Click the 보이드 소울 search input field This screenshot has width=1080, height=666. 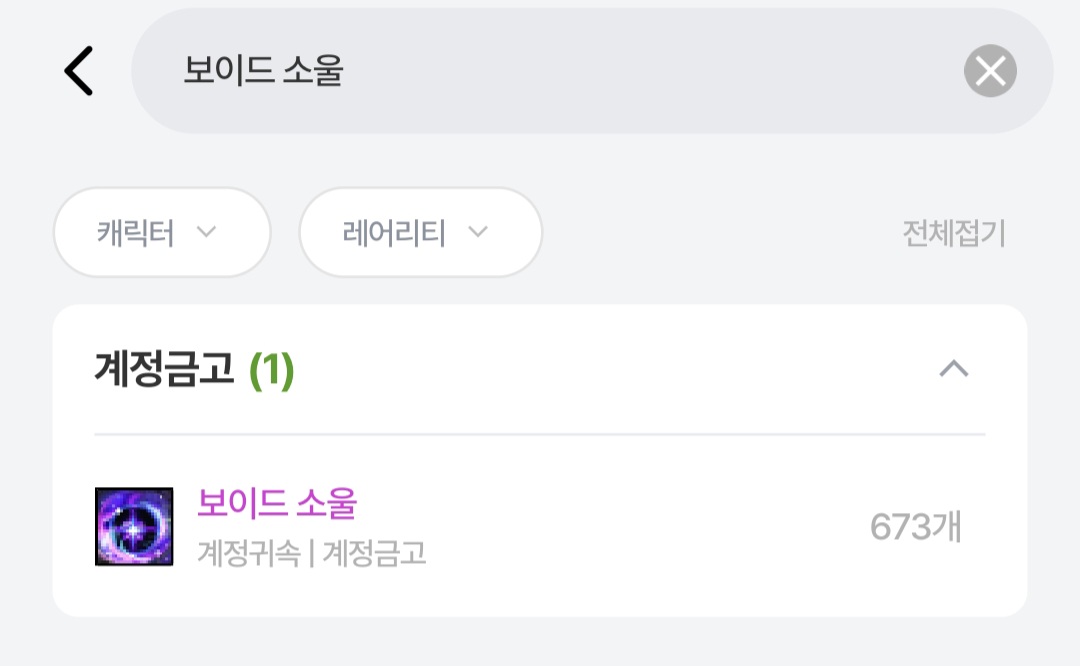[592, 71]
